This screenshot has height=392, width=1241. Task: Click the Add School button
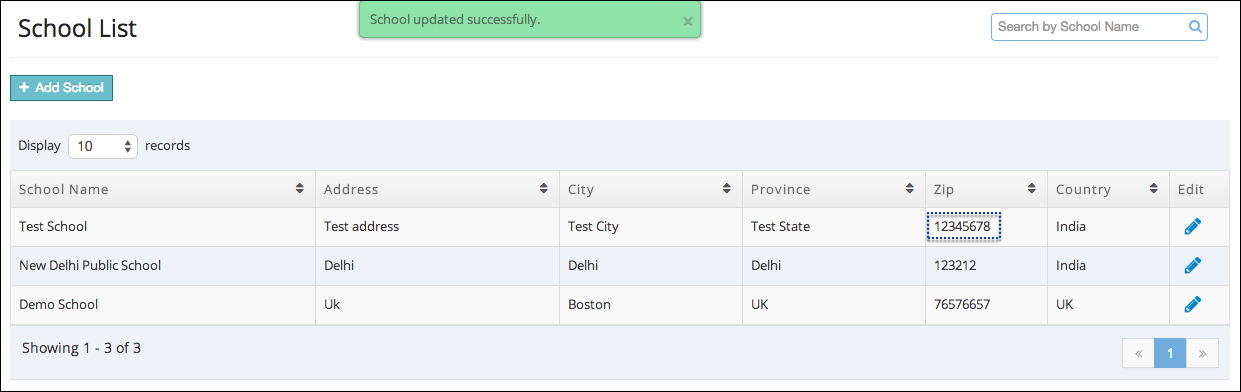tap(62, 88)
